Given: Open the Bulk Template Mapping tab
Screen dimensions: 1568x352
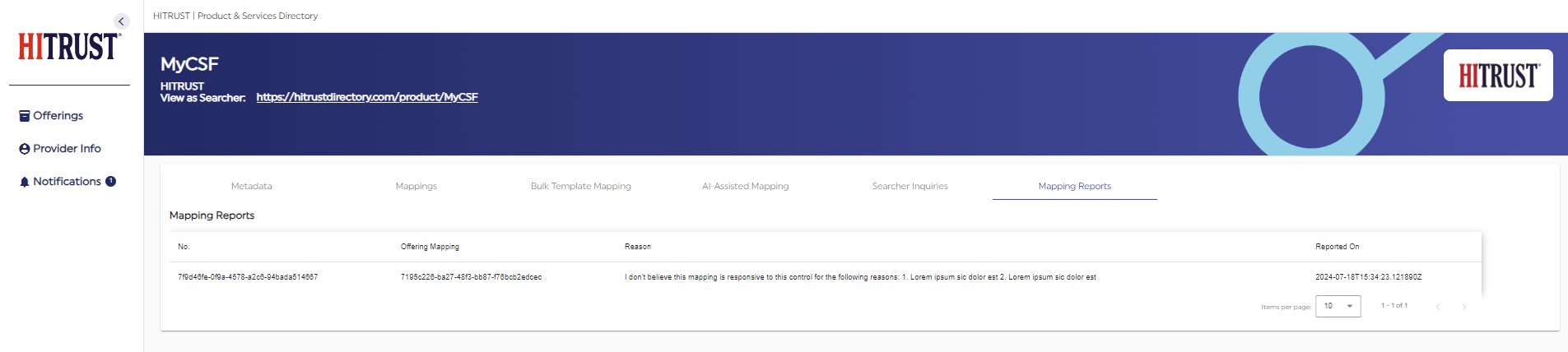Looking at the screenshot, I should point(581,186).
